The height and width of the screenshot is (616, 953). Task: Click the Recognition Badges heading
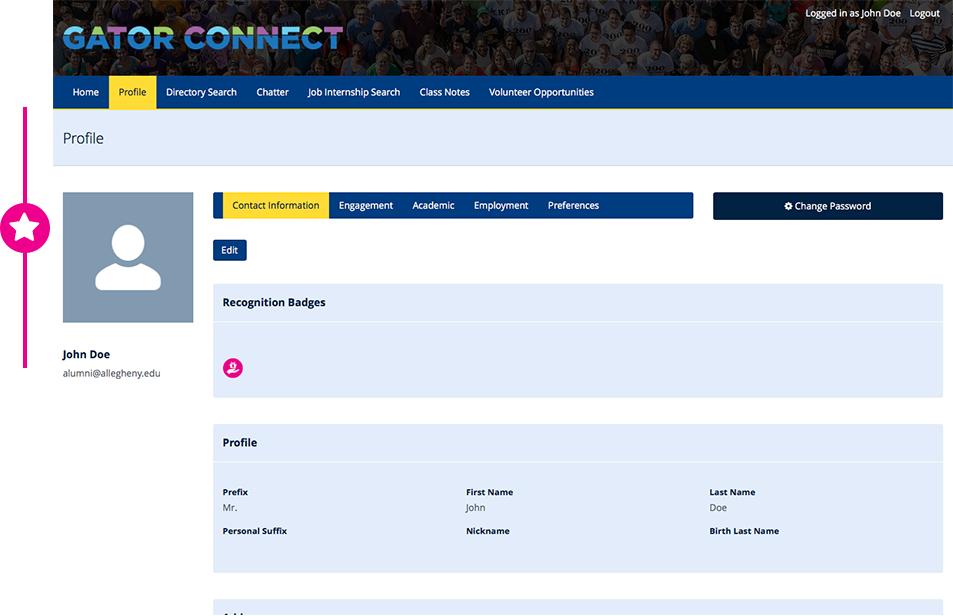[274, 303]
